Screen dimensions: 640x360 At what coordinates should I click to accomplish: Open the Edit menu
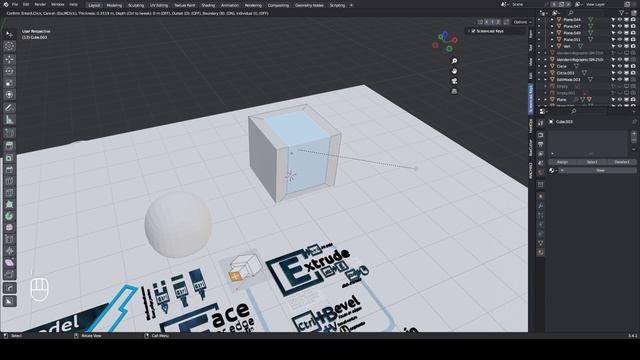[x=26, y=4]
